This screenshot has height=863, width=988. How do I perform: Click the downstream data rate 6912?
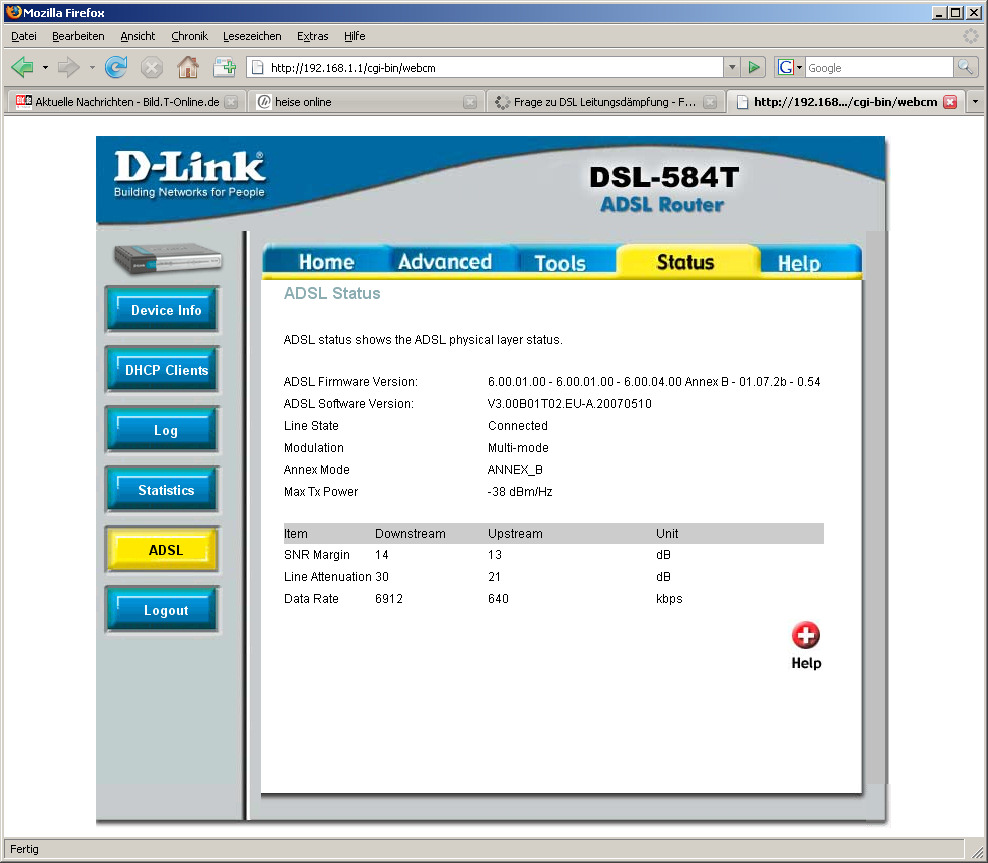389,598
